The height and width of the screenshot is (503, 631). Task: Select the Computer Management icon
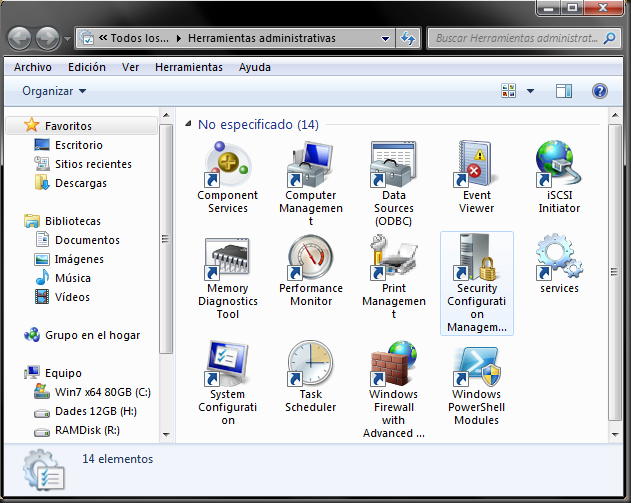coord(310,165)
